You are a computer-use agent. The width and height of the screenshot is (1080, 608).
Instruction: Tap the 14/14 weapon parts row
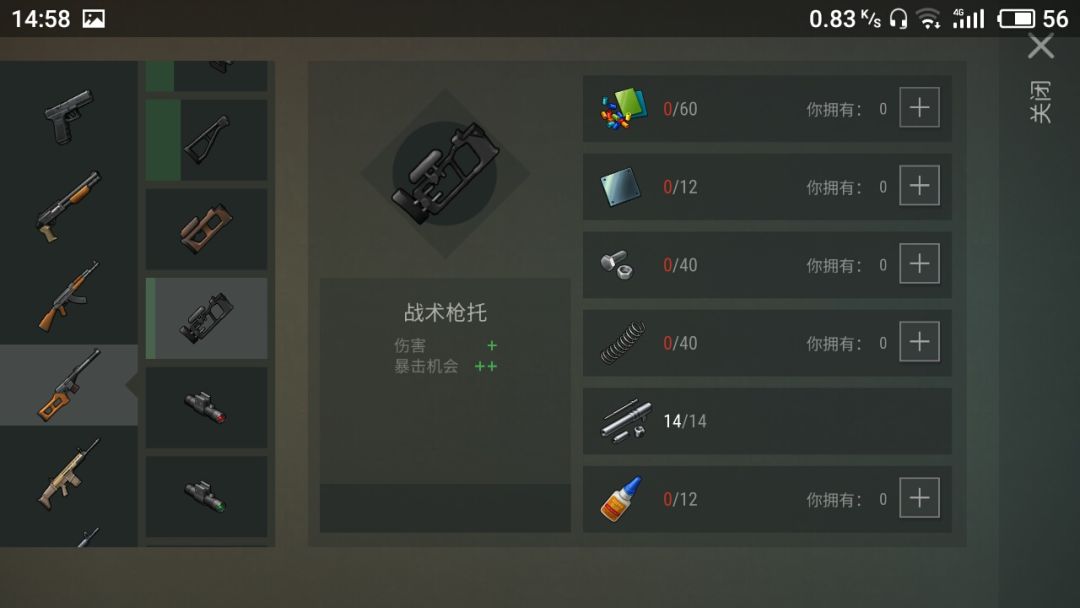click(x=767, y=421)
